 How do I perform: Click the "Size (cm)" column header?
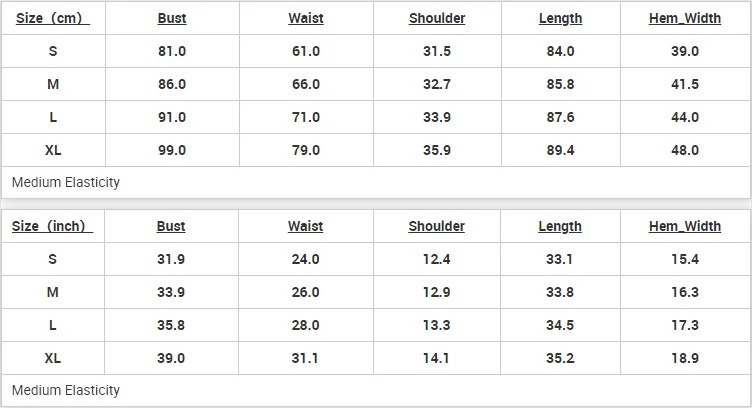coord(52,18)
